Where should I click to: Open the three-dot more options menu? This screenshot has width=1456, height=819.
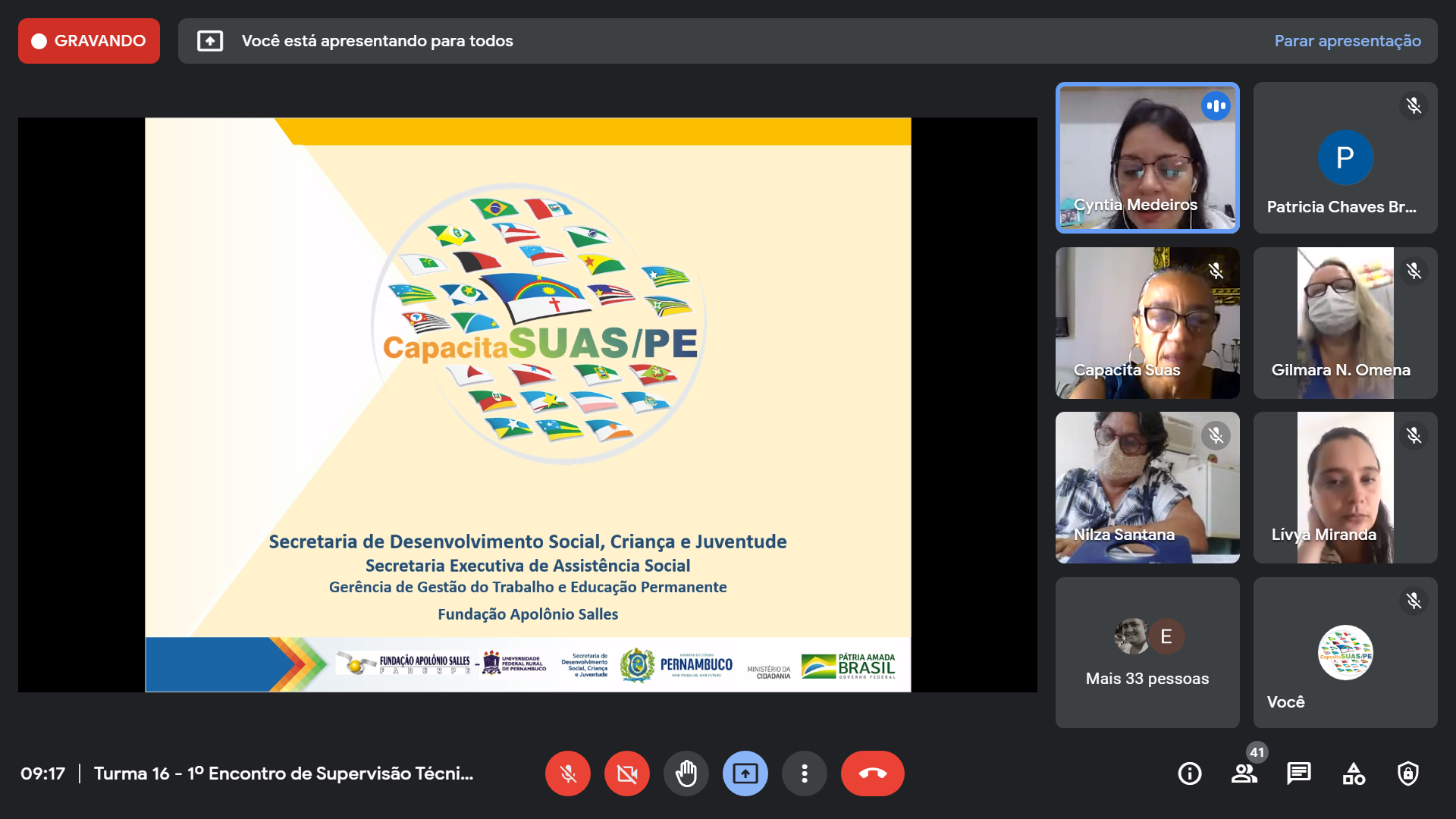coord(804,773)
